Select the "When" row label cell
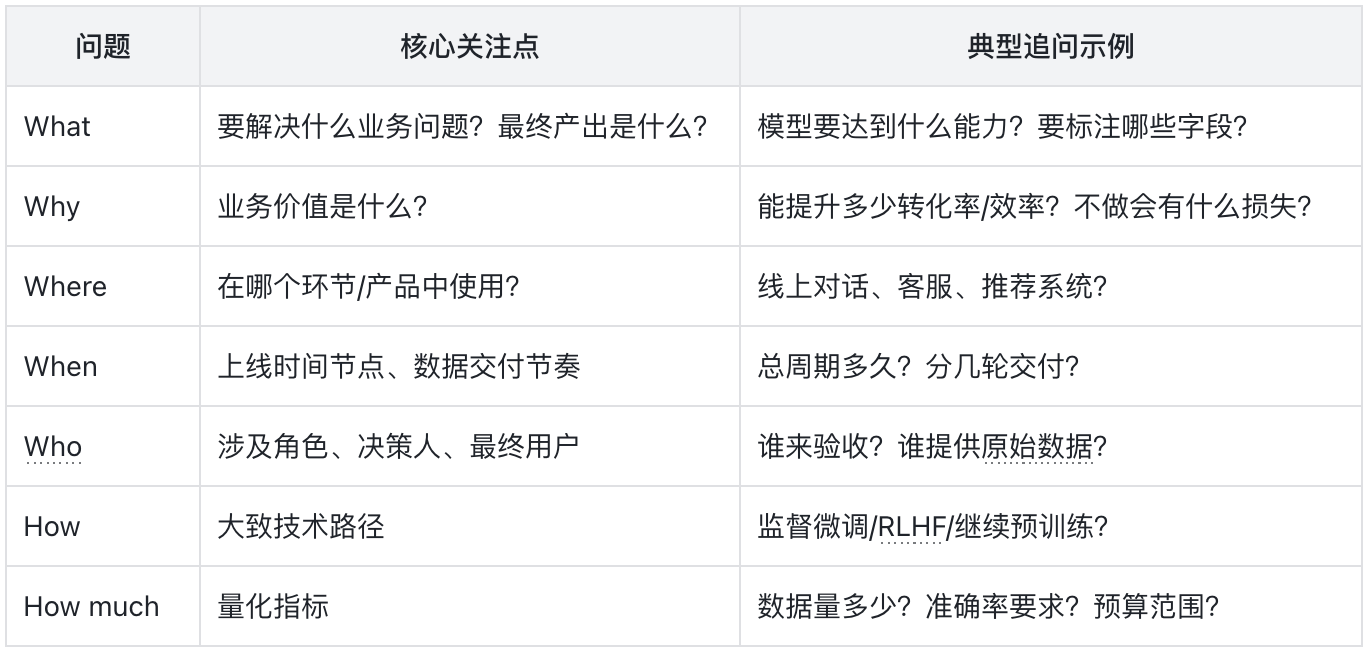Viewport: 1370px width, 658px height. [61, 367]
